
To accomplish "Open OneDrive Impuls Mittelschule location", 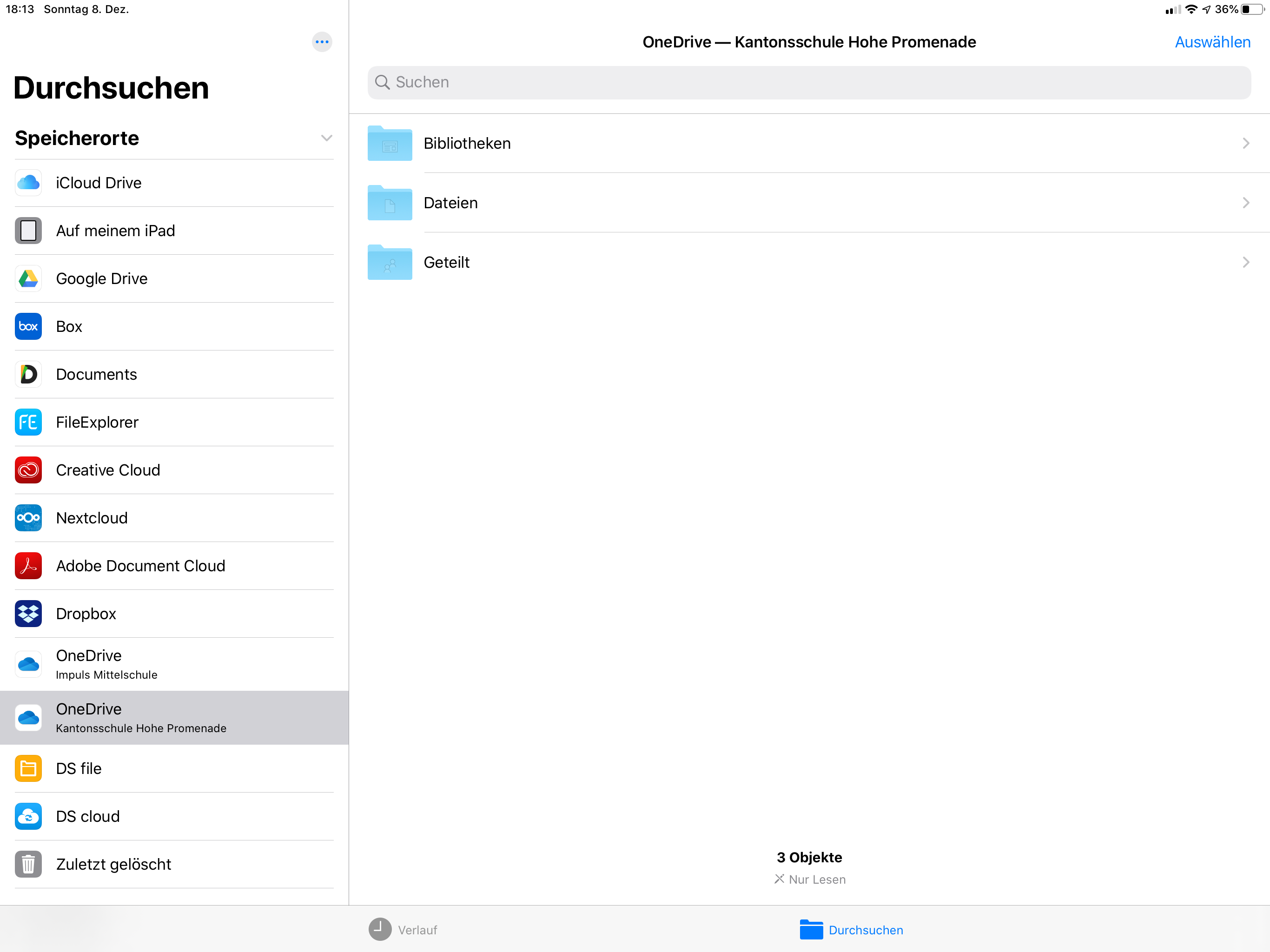I will [106, 664].
